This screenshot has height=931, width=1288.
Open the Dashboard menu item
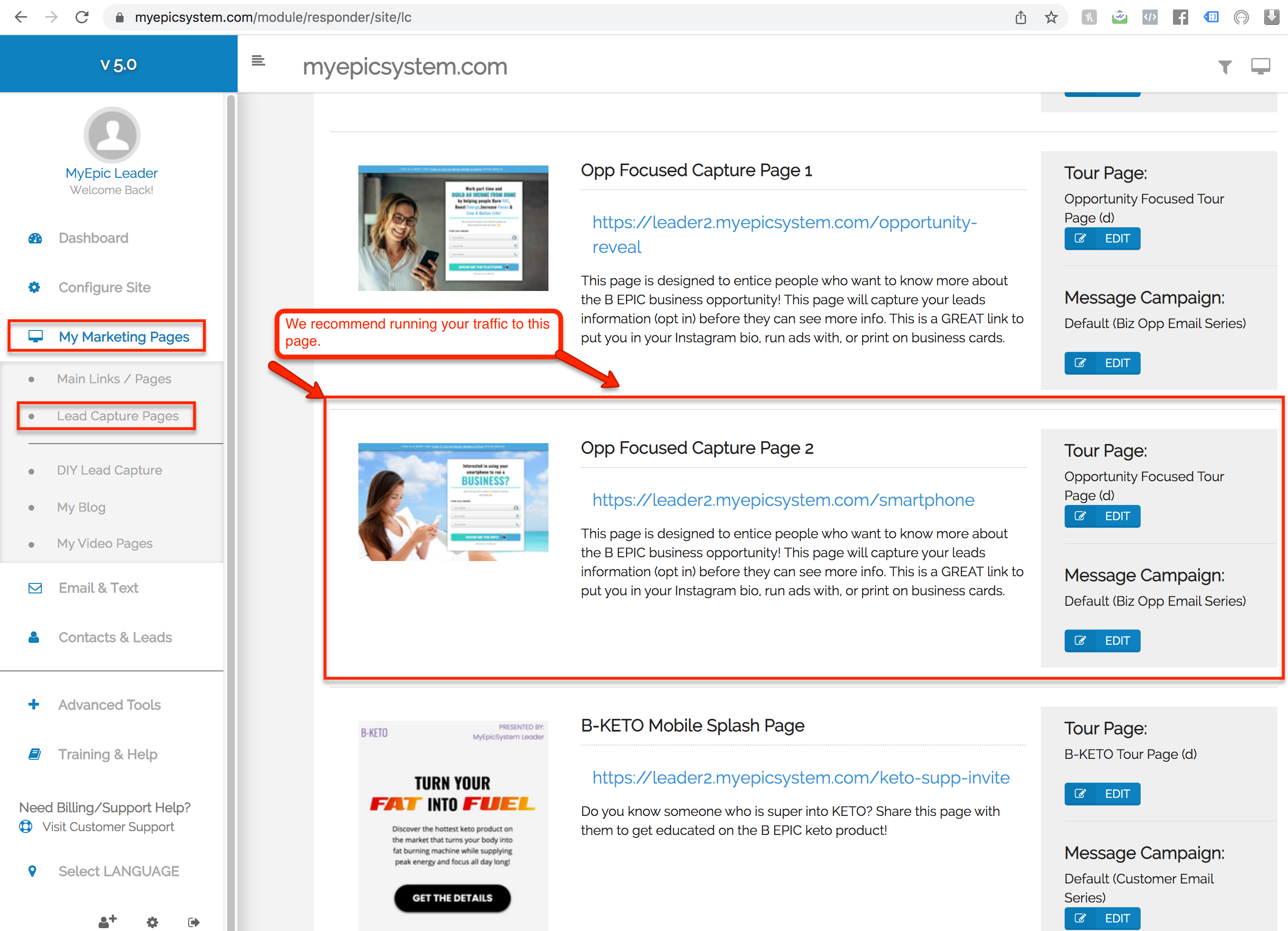tap(93, 237)
